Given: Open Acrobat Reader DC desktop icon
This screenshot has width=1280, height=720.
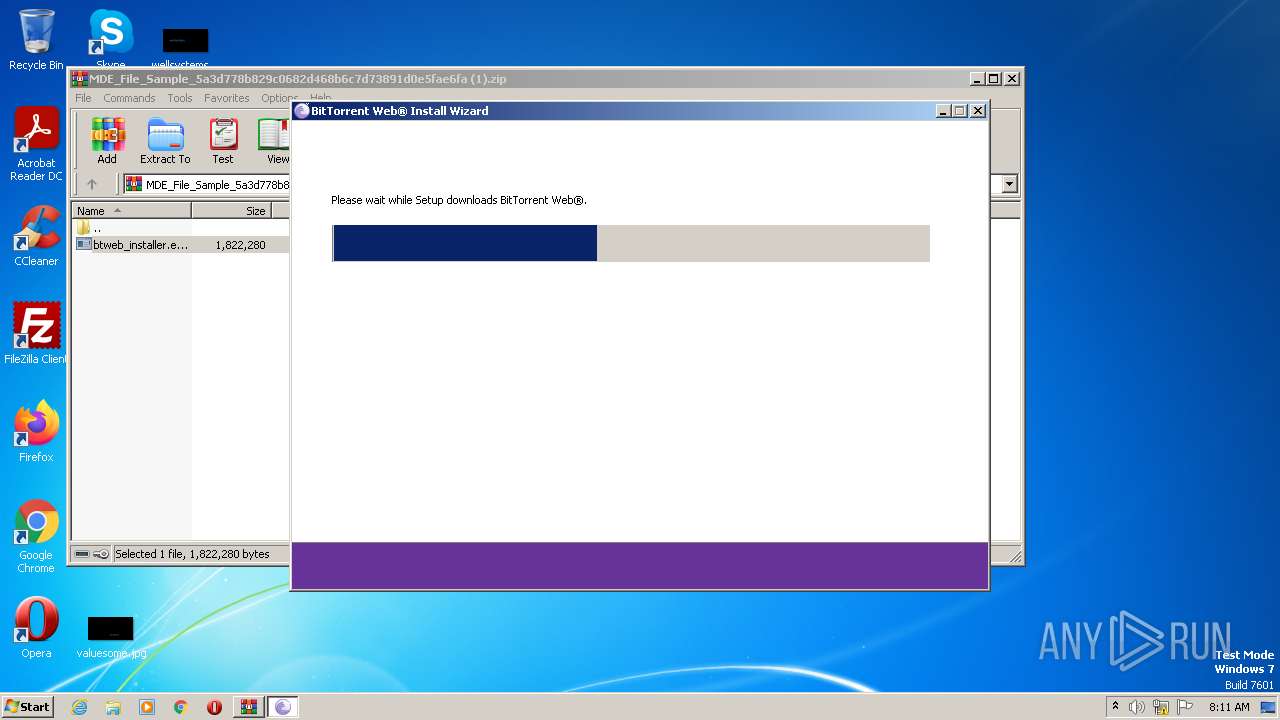Looking at the screenshot, I should click(x=36, y=145).
